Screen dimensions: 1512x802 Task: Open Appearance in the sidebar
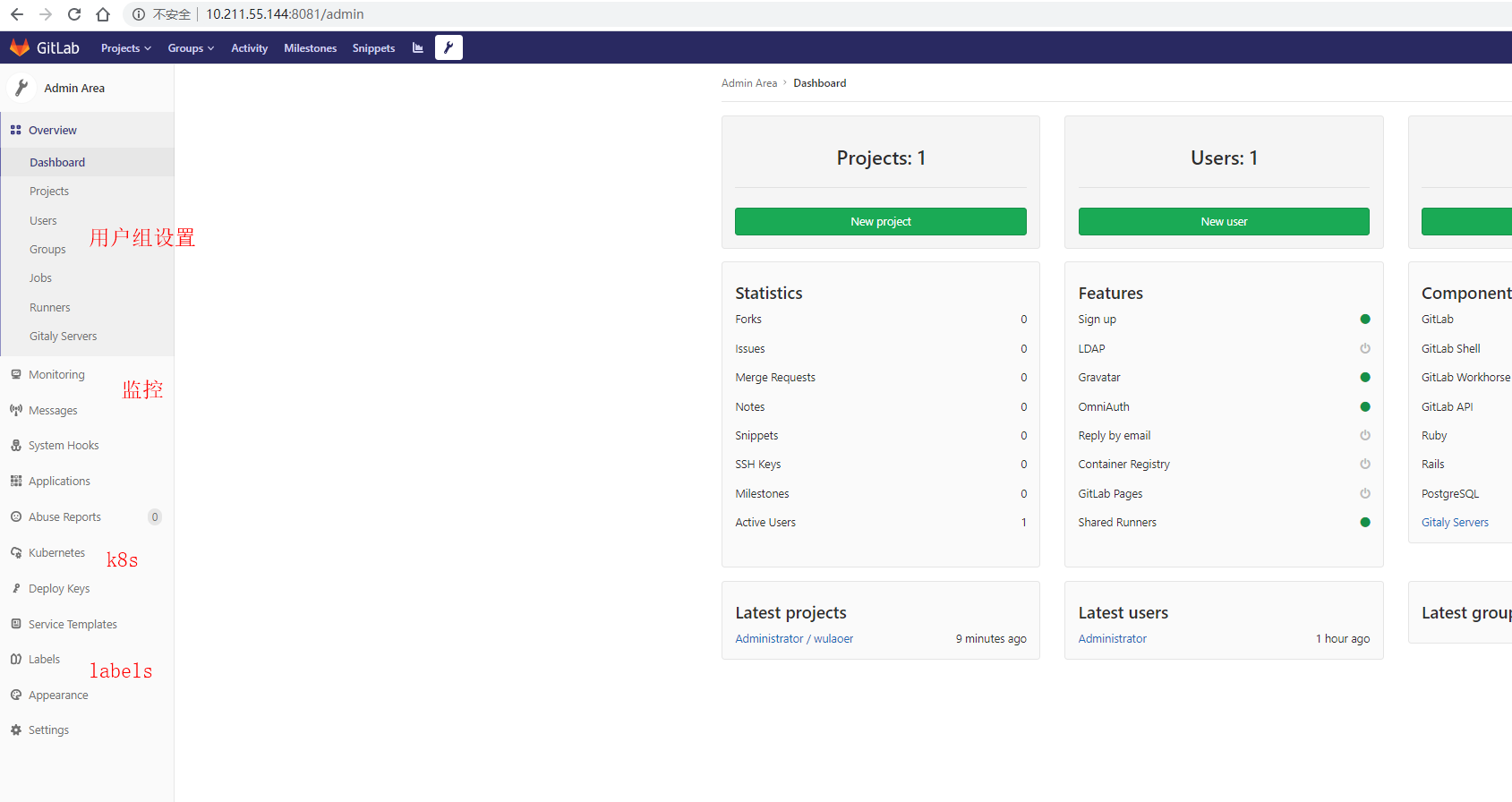(x=58, y=695)
